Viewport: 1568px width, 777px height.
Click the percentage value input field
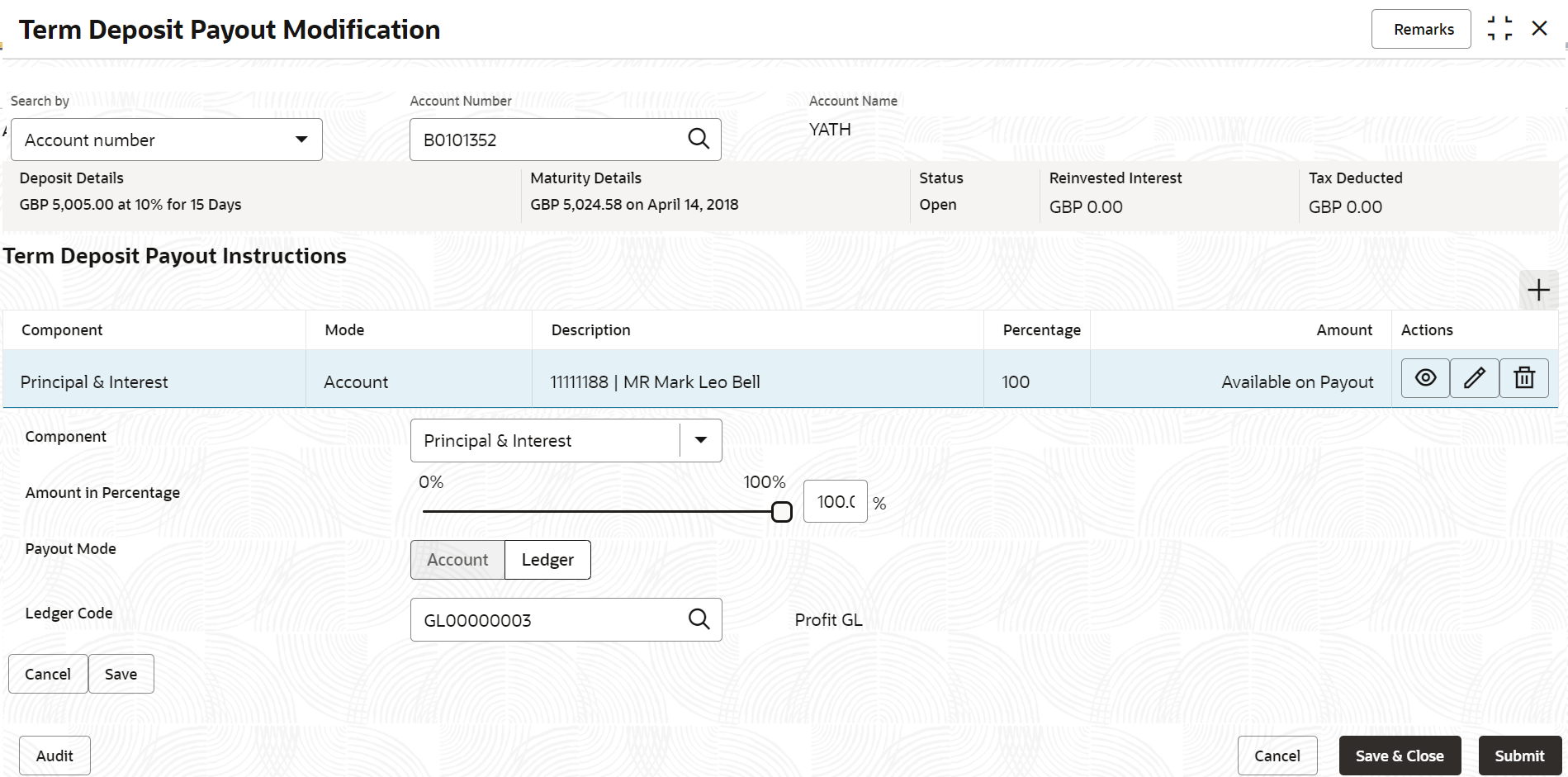(836, 501)
